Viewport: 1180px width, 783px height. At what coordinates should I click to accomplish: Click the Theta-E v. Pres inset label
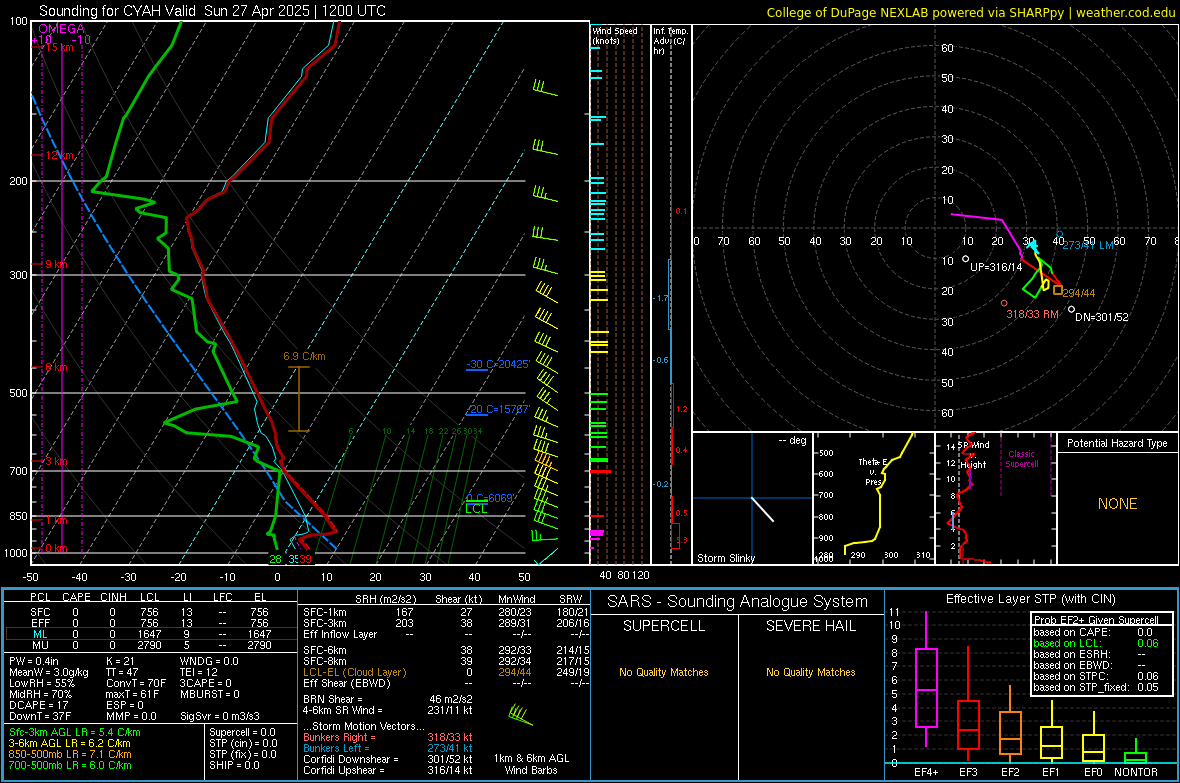[x=873, y=472]
